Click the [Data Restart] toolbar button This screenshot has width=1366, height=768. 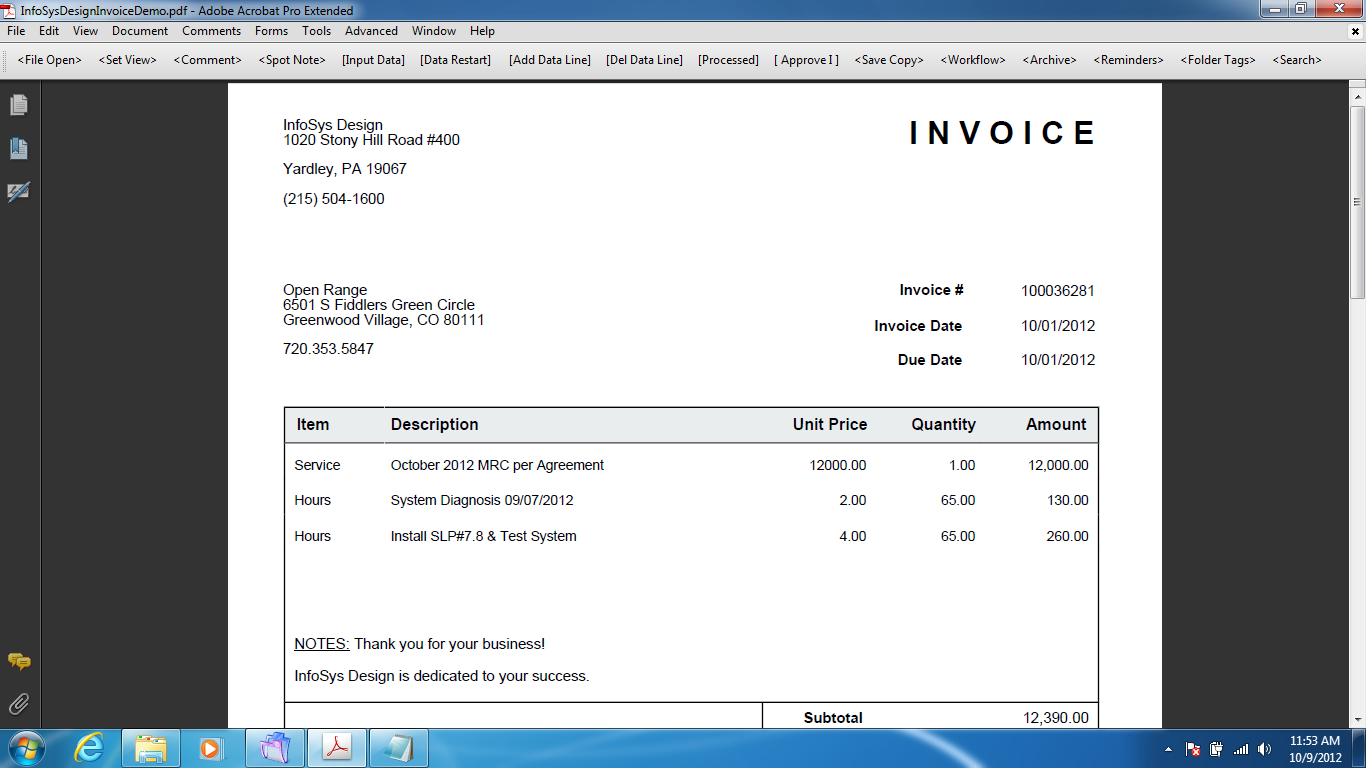456,60
